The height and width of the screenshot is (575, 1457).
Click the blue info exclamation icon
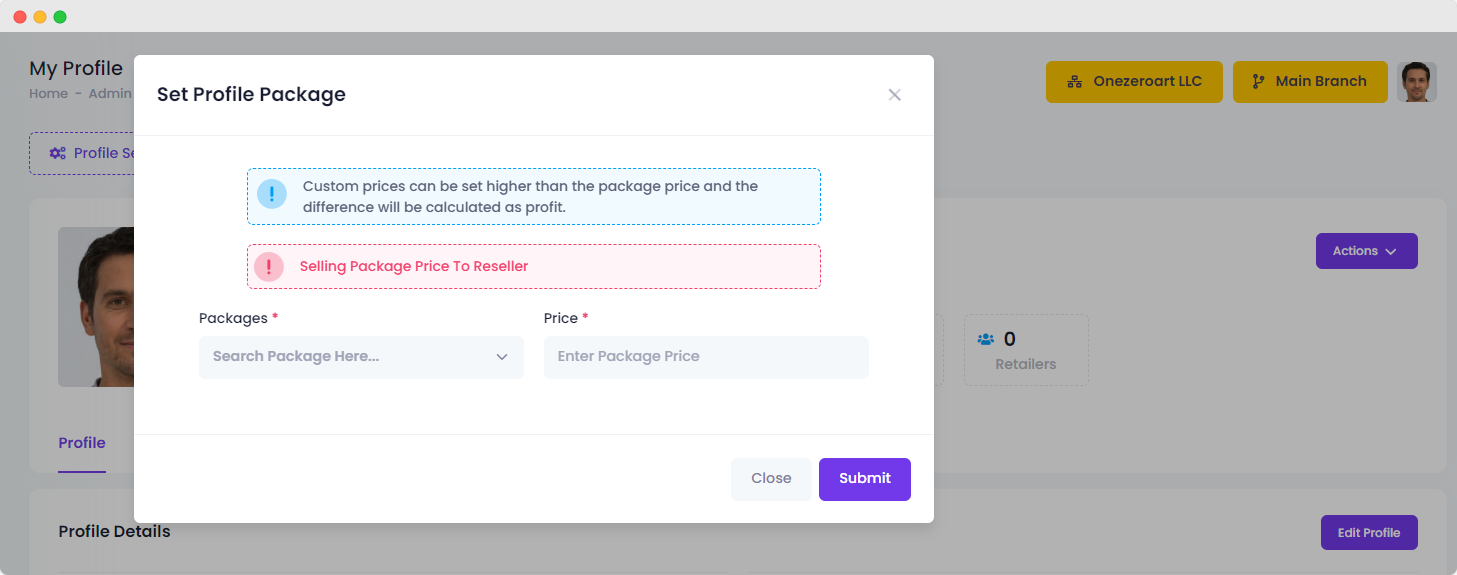click(x=272, y=194)
